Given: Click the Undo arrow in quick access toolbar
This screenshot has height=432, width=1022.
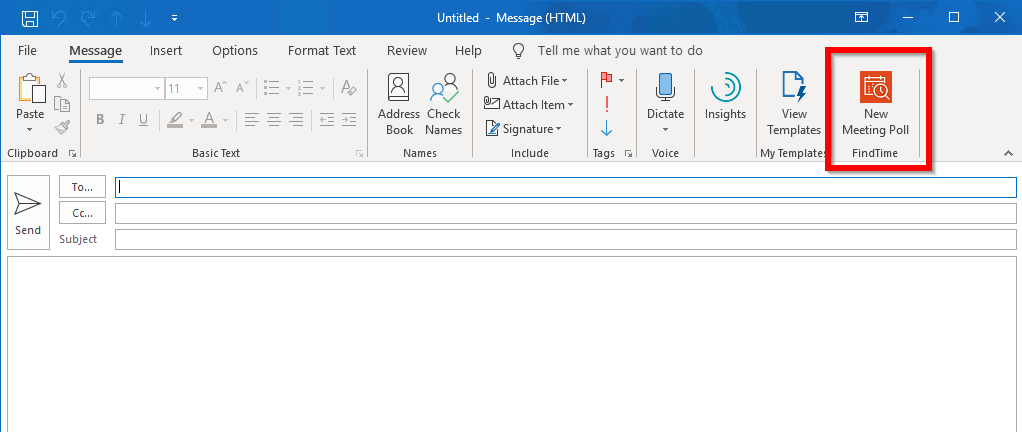Looking at the screenshot, I should (x=59, y=18).
